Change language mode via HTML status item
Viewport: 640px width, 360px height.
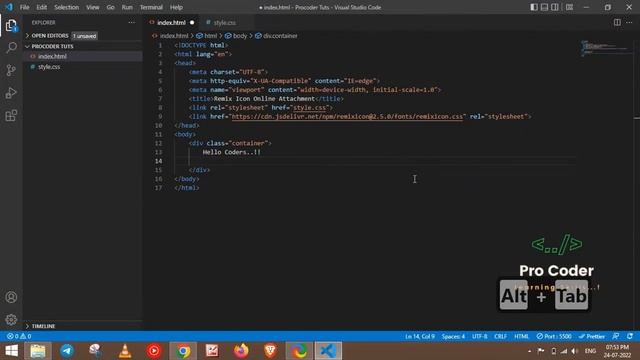521,336
